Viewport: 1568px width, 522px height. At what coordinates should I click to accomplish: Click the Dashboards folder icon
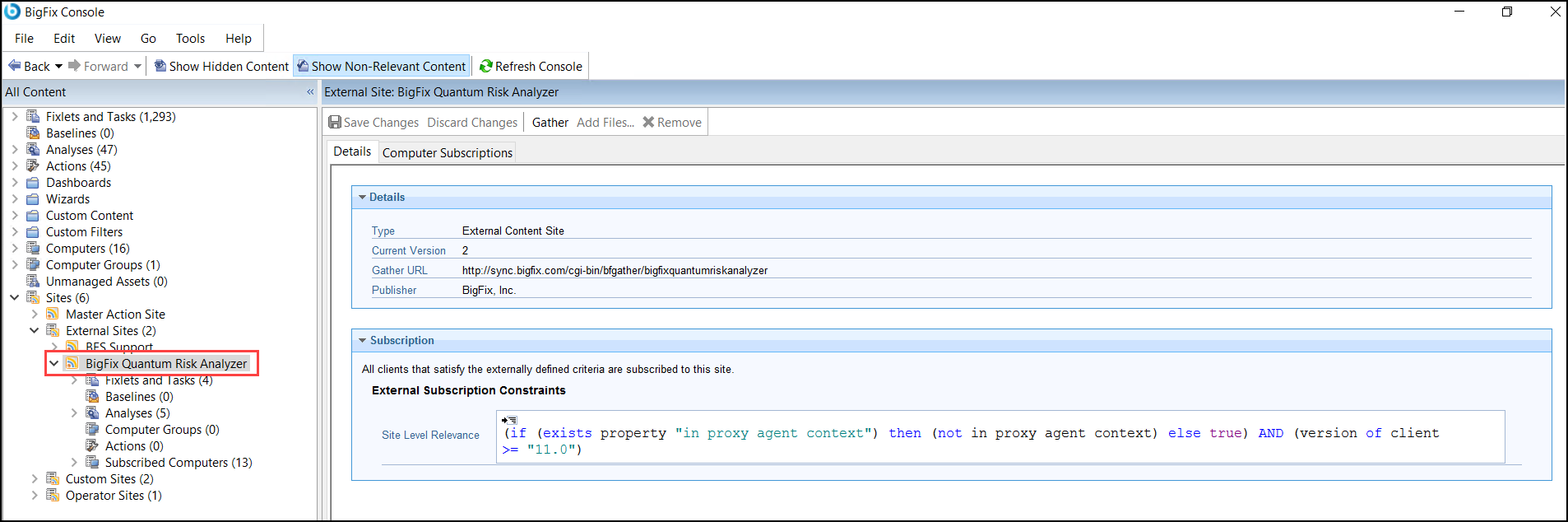[33, 182]
